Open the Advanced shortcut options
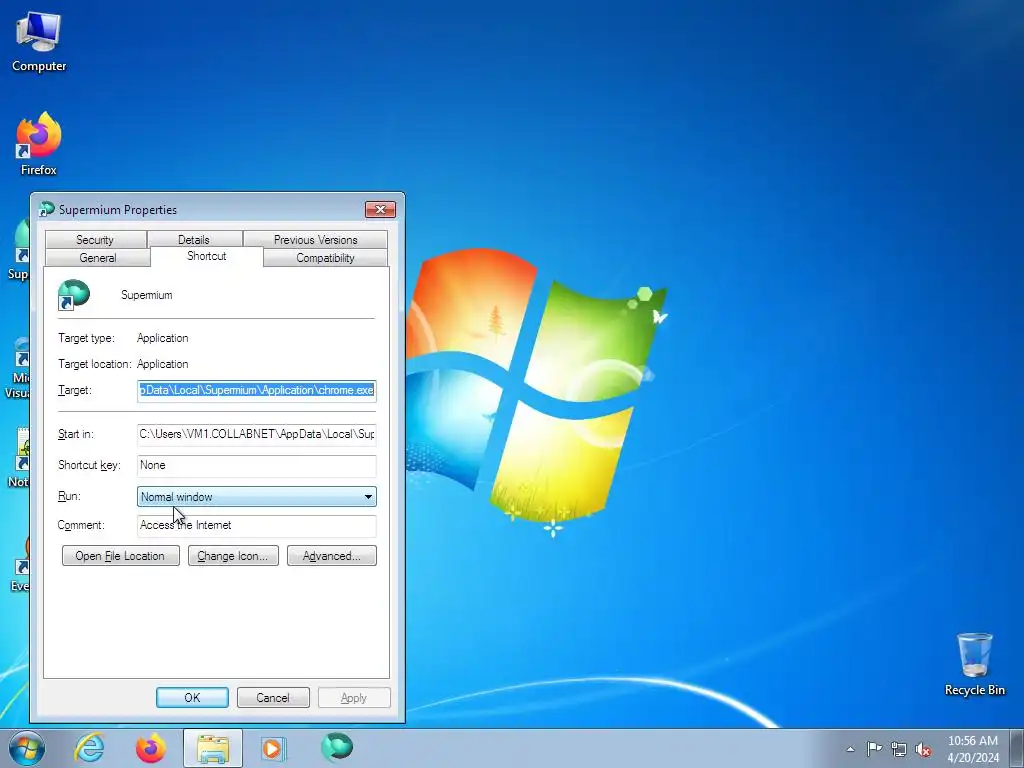1024x768 pixels. coord(332,556)
